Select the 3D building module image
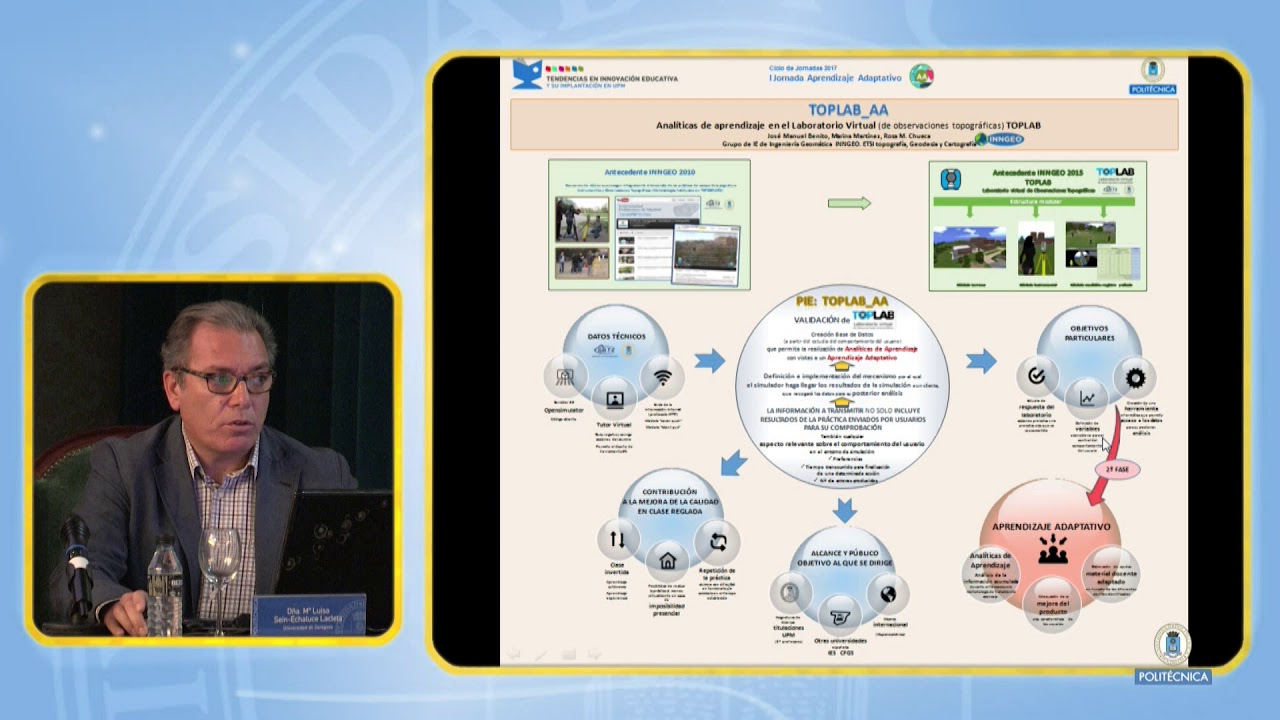Screen dimensions: 1280x720 [x=969, y=247]
